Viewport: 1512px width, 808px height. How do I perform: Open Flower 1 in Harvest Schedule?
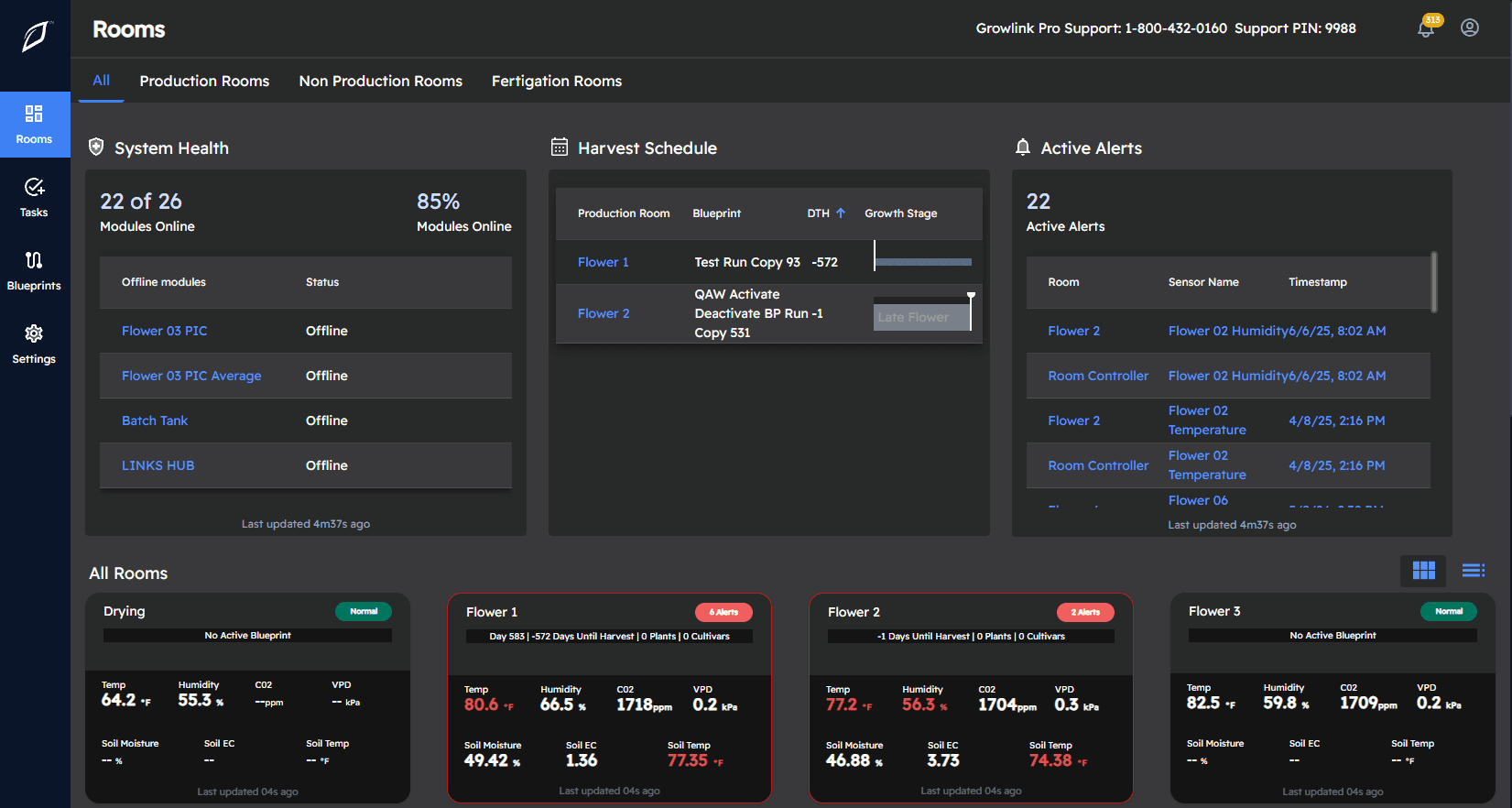coord(603,262)
